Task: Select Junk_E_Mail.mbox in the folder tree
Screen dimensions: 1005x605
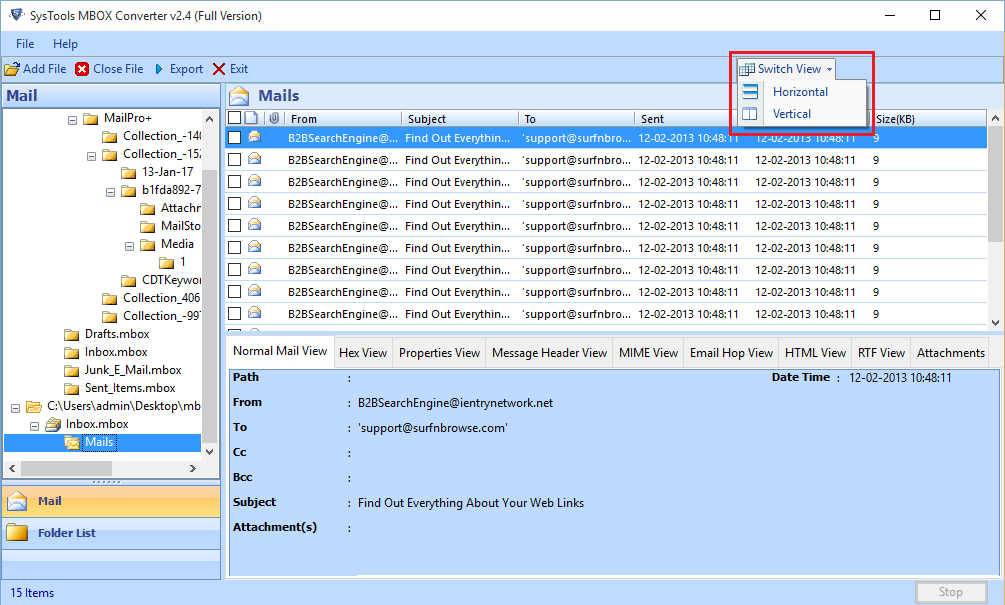Action: coord(133,370)
